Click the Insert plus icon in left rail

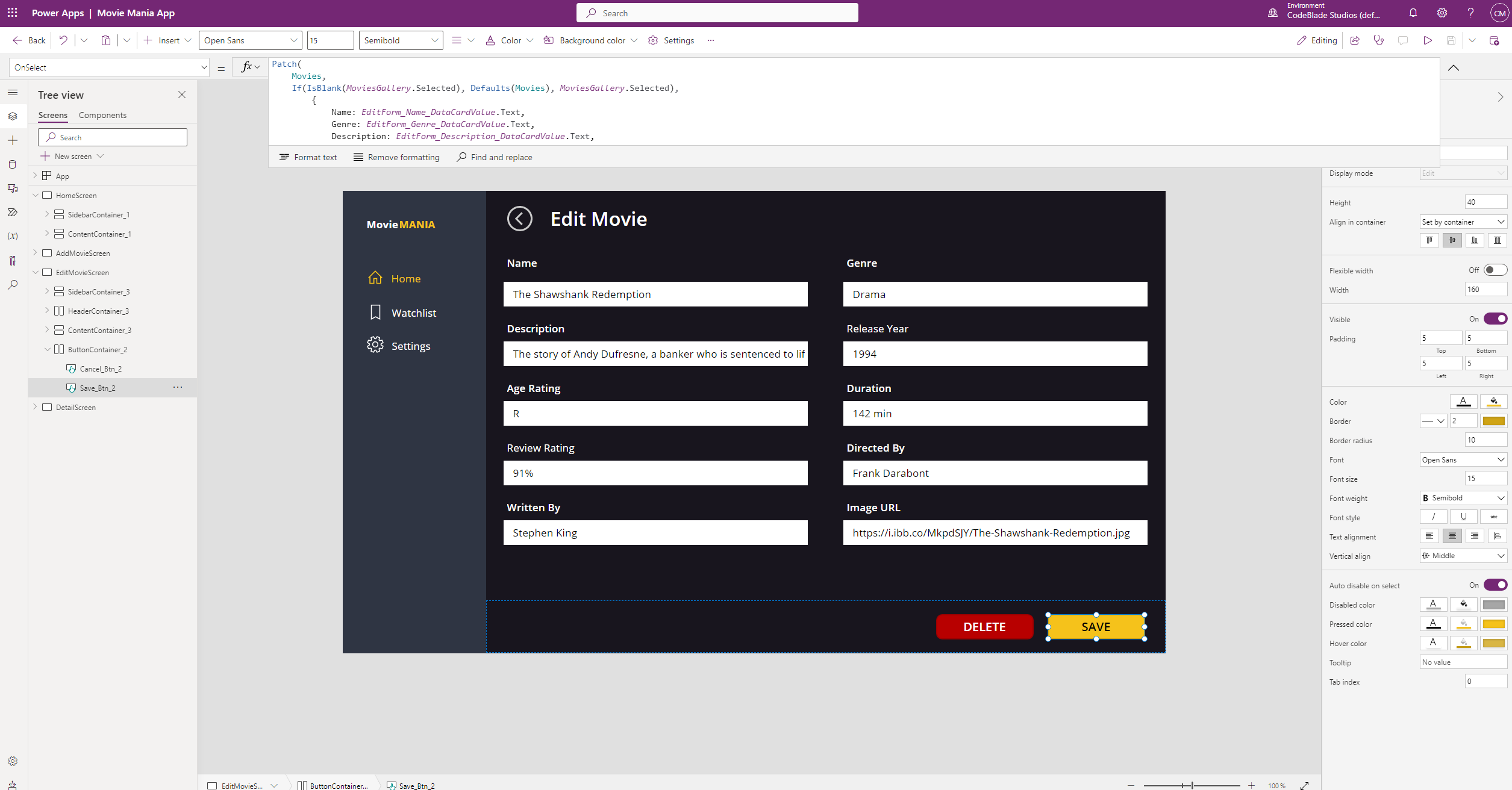[x=13, y=140]
